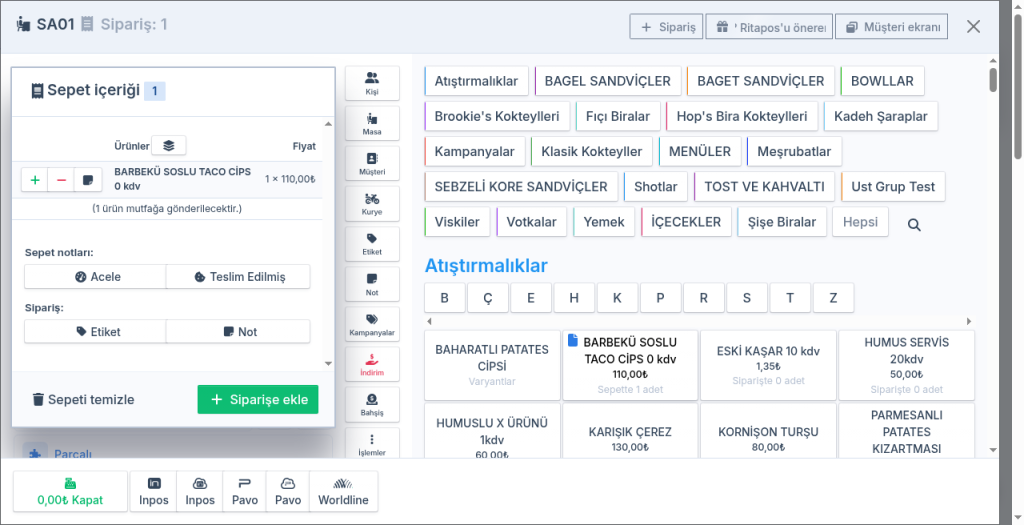
Task: Show all products with Hepsi
Action: tap(860, 222)
